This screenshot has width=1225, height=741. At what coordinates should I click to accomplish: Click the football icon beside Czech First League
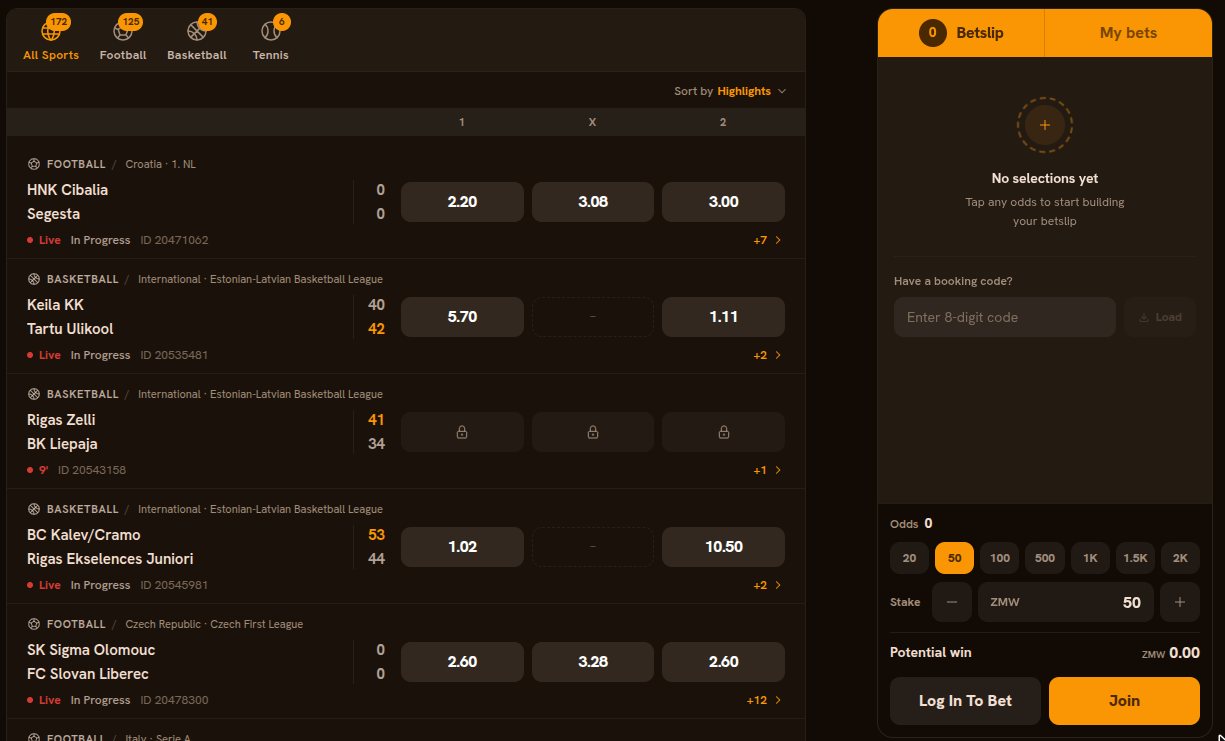tap(34, 624)
